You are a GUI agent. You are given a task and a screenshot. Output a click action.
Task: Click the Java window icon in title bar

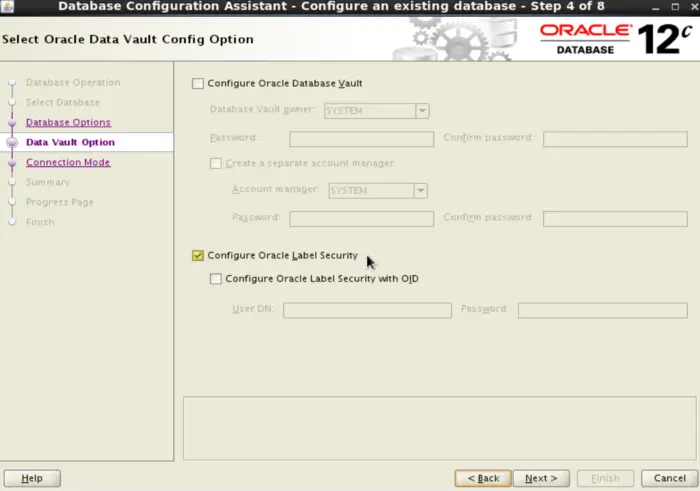coord(7,6)
